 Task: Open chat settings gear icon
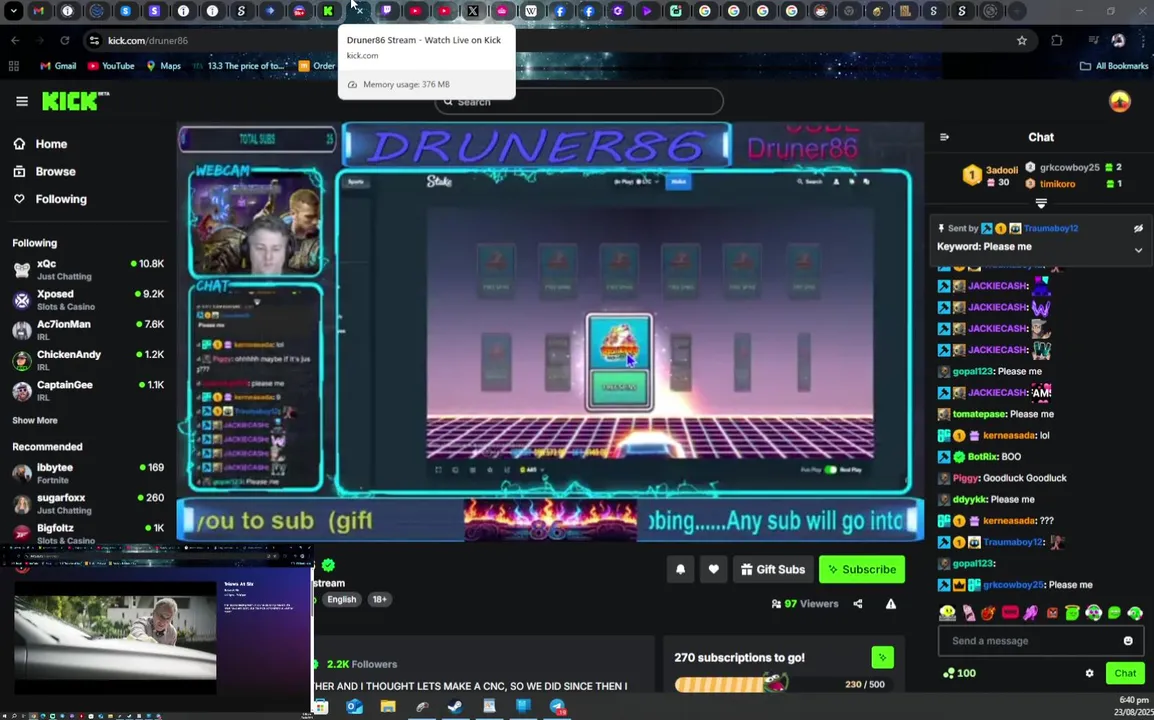(x=1089, y=673)
